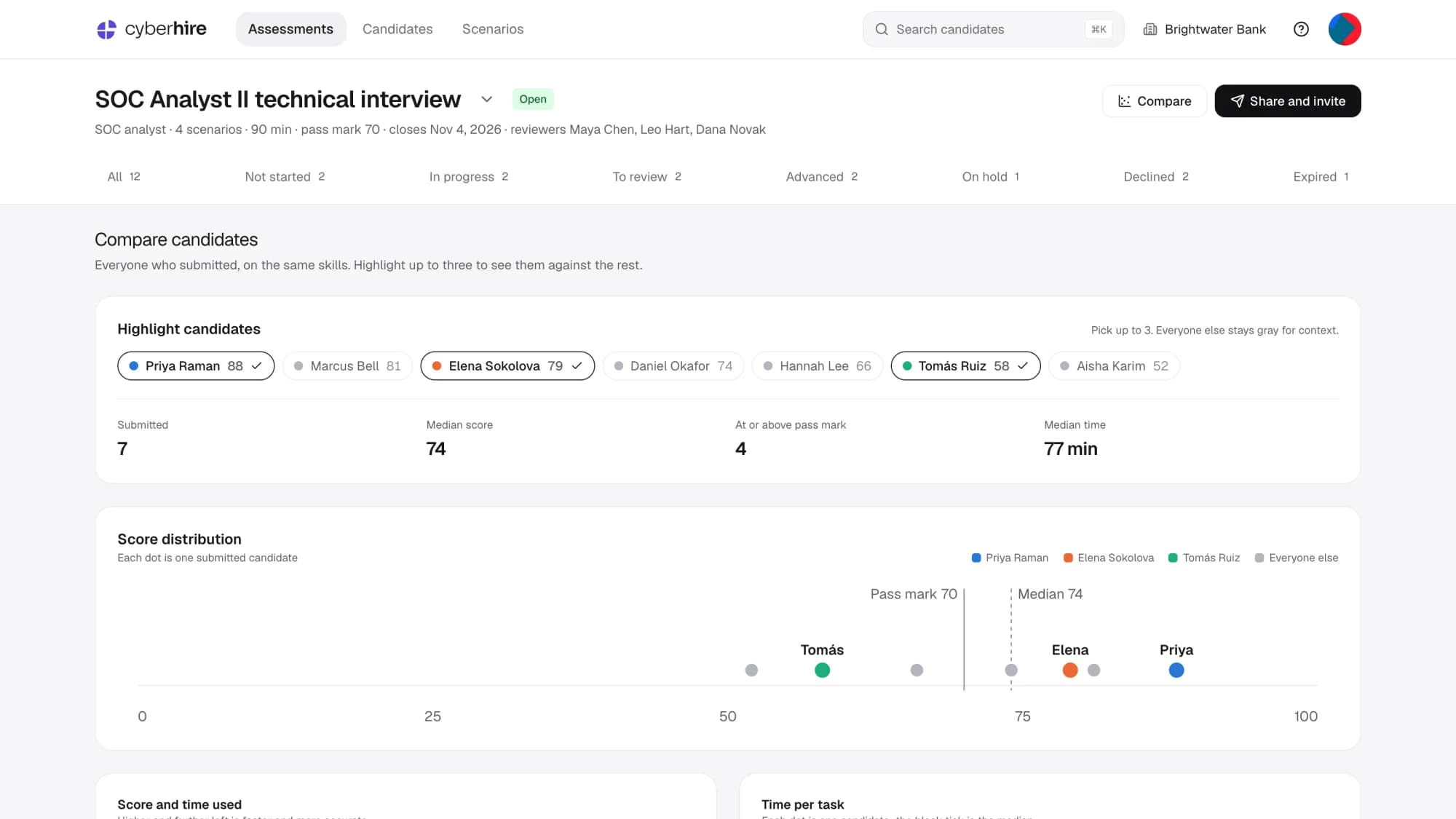The height and width of the screenshot is (819, 1456).
Task: Click Priya blue dot on chart
Action: click(x=1176, y=670)
